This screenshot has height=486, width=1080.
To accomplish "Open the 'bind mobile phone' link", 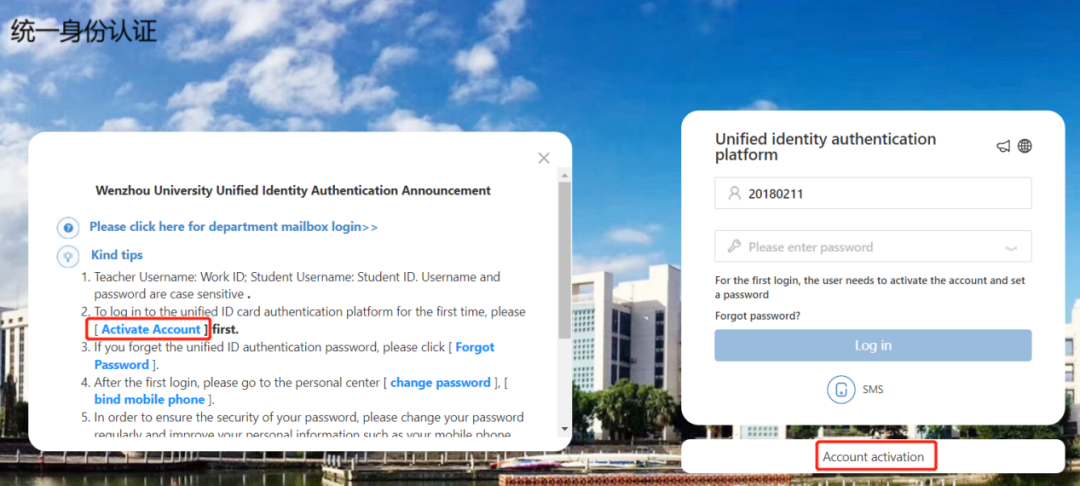I will [x=149, y=399].
